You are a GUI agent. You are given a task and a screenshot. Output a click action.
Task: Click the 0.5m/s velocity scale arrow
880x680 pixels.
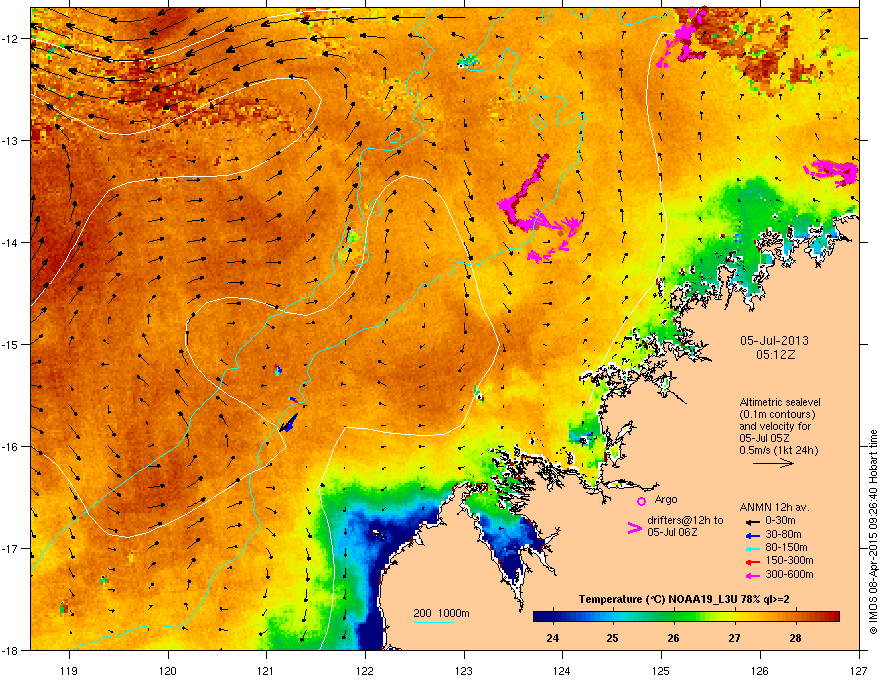click(x=773, y=463)
